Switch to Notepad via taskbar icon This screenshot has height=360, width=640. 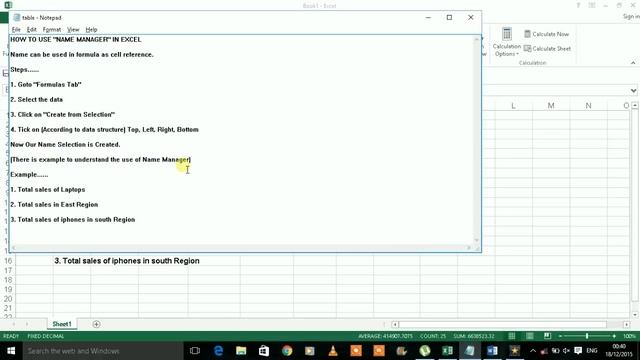(x=470, y=351)
